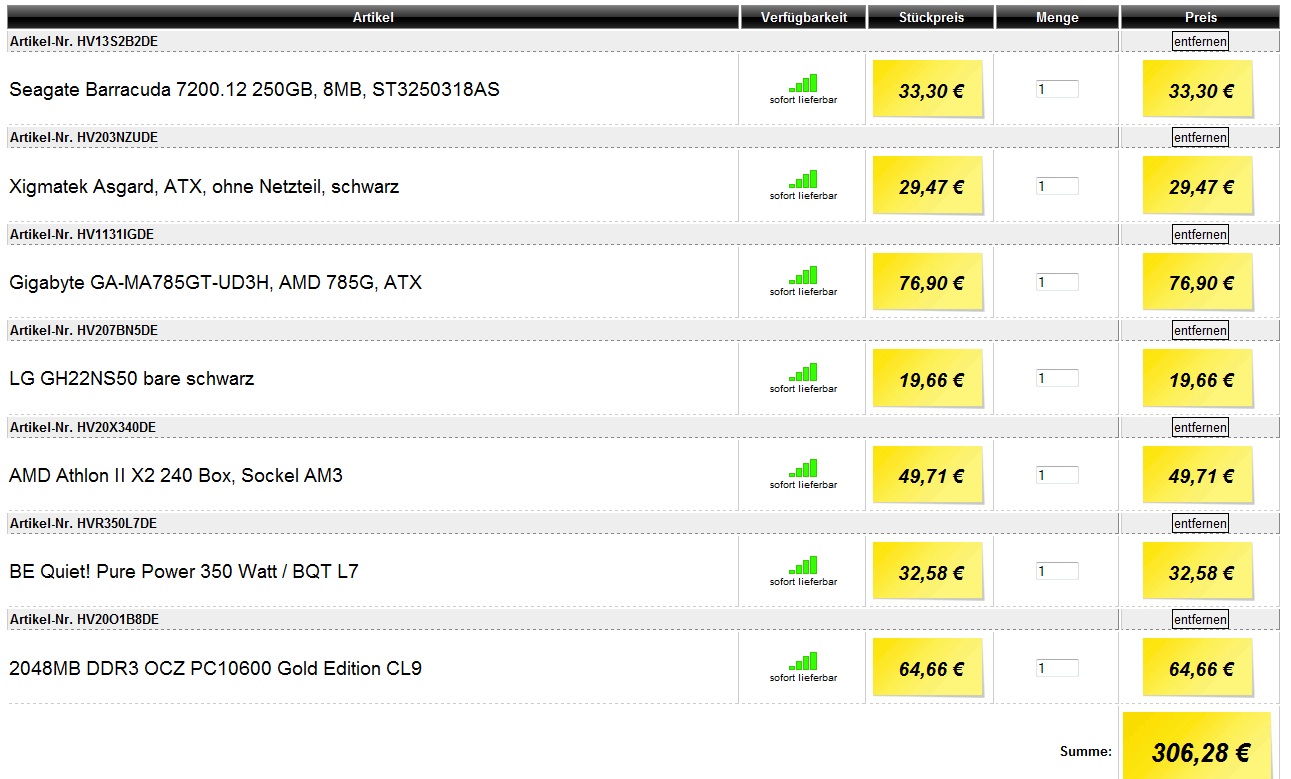Click availability bars icon for Xigmatek Asgard

[803, 180]
